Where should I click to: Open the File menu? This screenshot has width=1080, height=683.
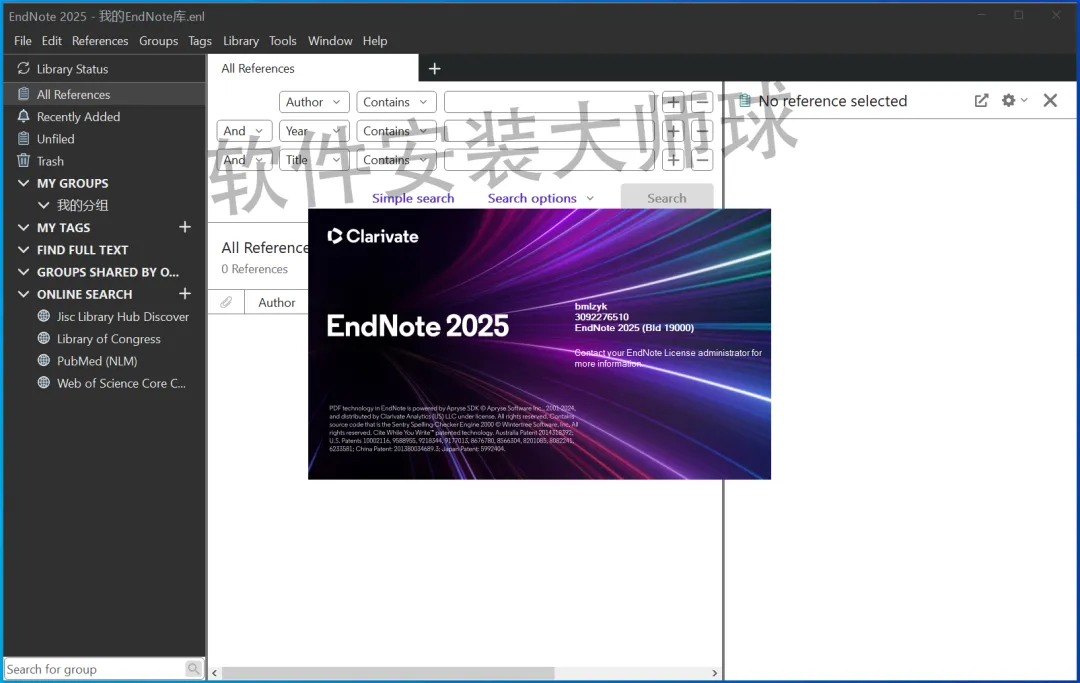click(23, 41)
